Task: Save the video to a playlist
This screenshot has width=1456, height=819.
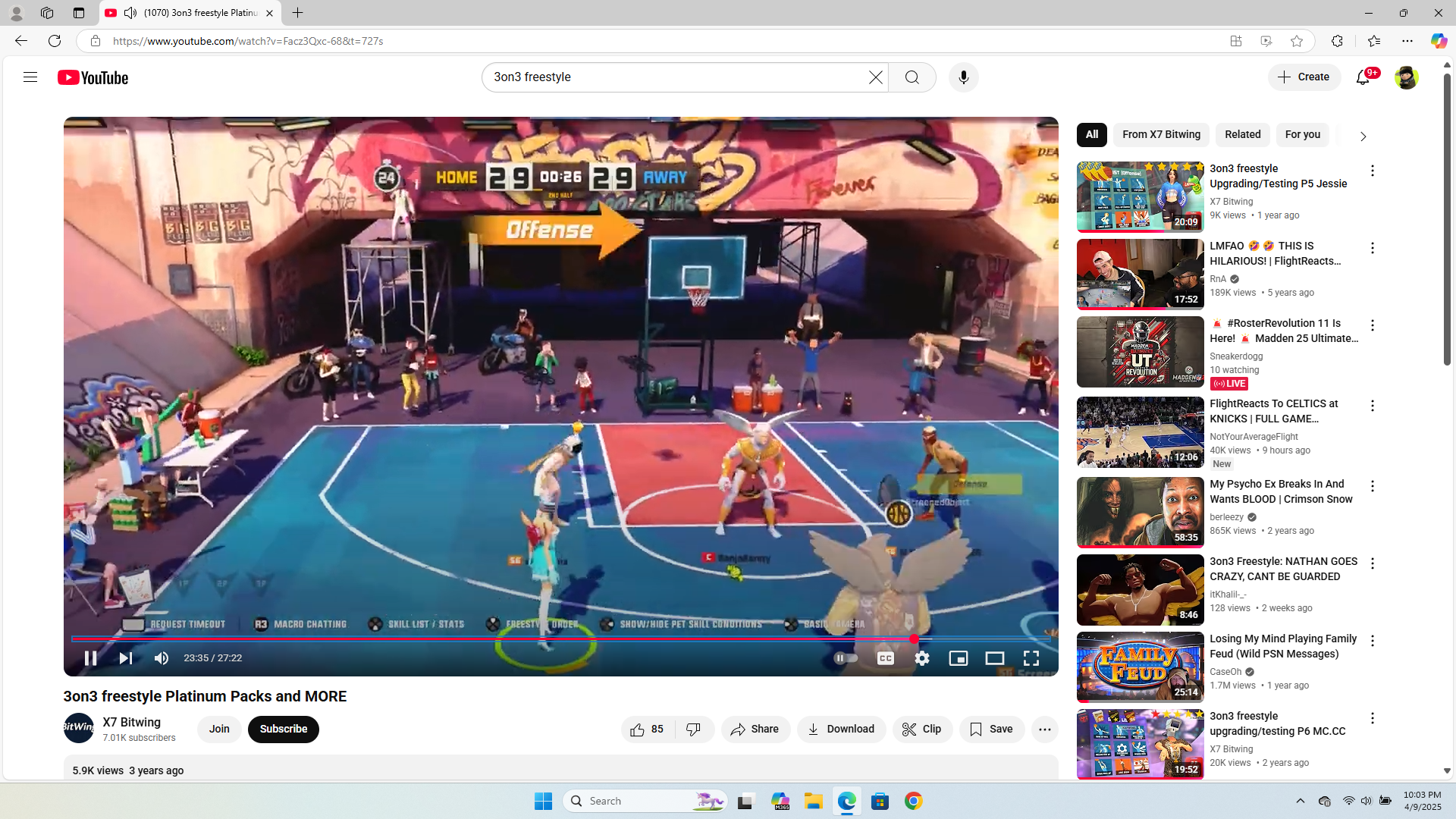Action: (x=992, y=730)
